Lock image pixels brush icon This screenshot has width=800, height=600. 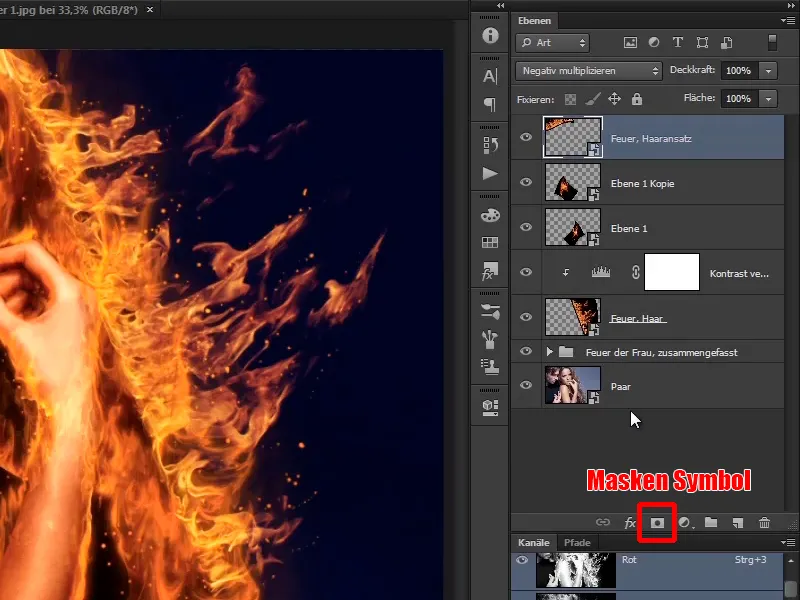point(592,99)
